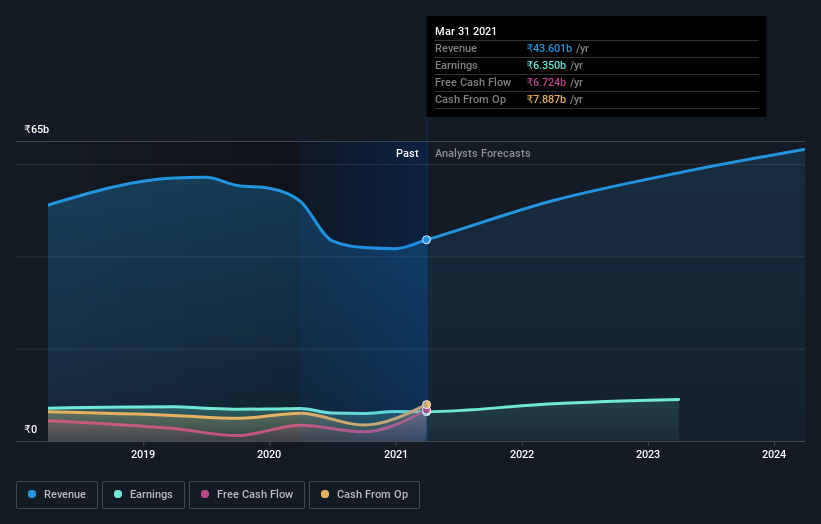Click the Earnings row label in the tooltip

point(456,65)
